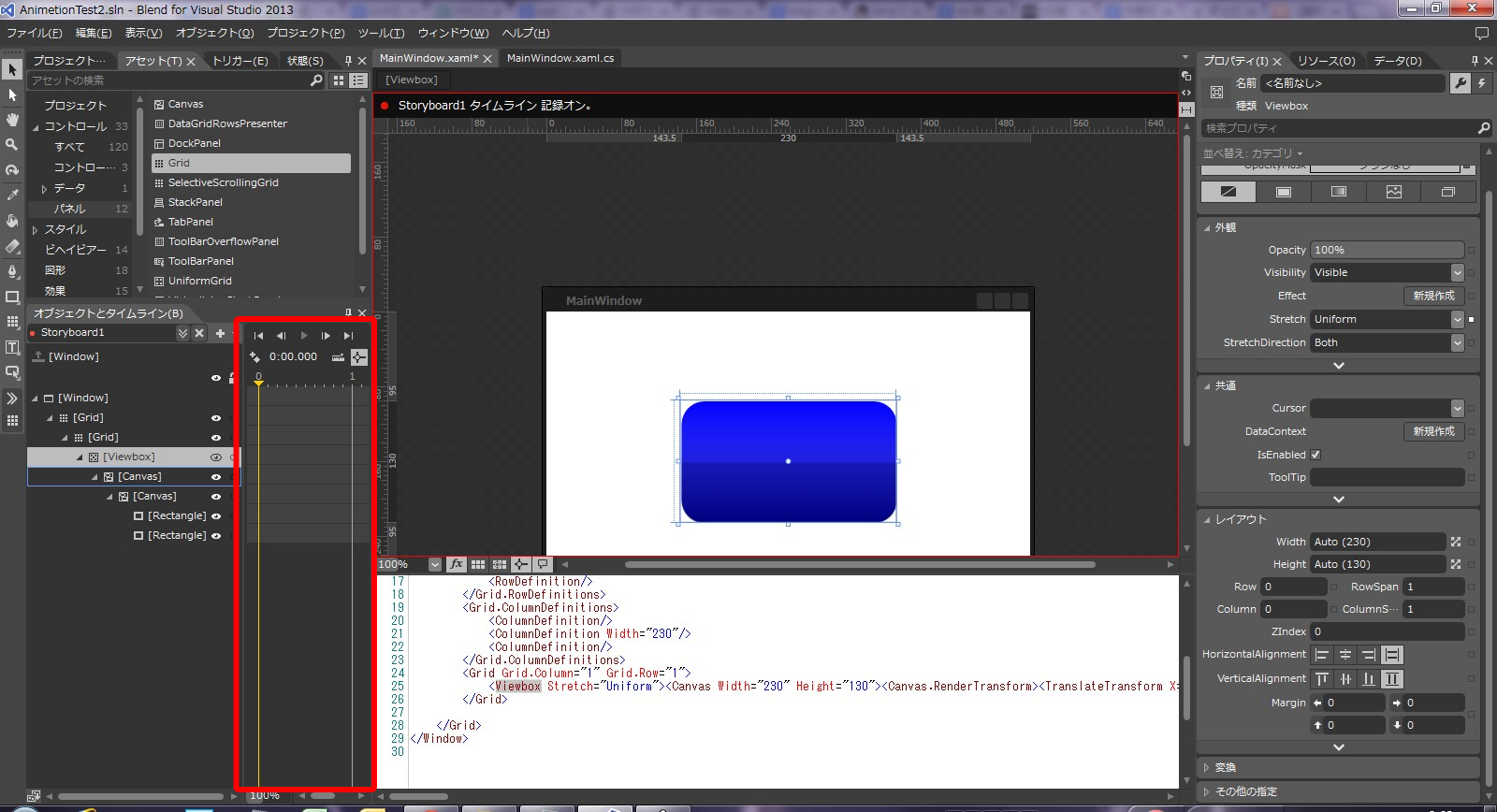Open the オブジェクト(O) menu
Screen dimensions: 1497x812
(214, 33)
